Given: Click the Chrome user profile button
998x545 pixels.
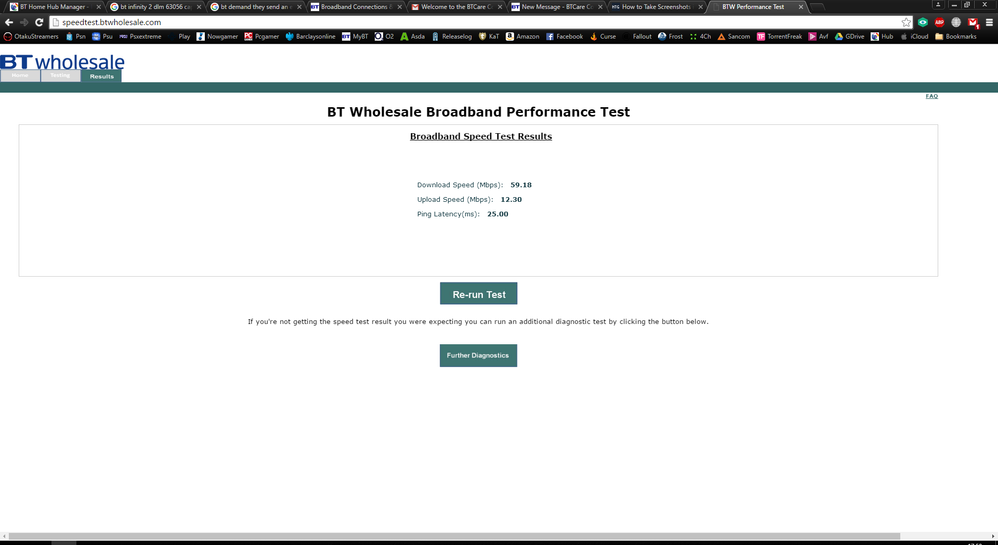Looking at the screenshot, I should (938, 4).
